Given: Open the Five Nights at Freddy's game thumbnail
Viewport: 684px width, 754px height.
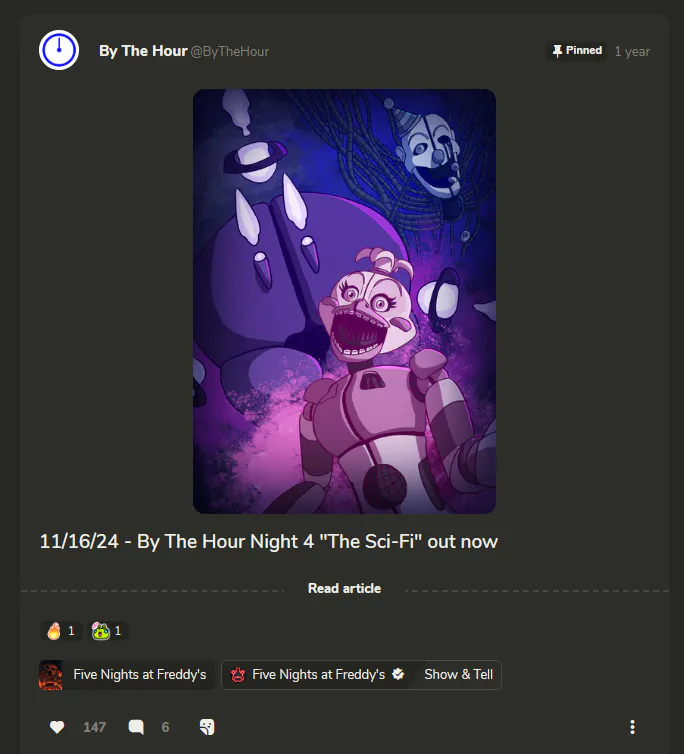Looking at the screenshot, I should [51, 675].
